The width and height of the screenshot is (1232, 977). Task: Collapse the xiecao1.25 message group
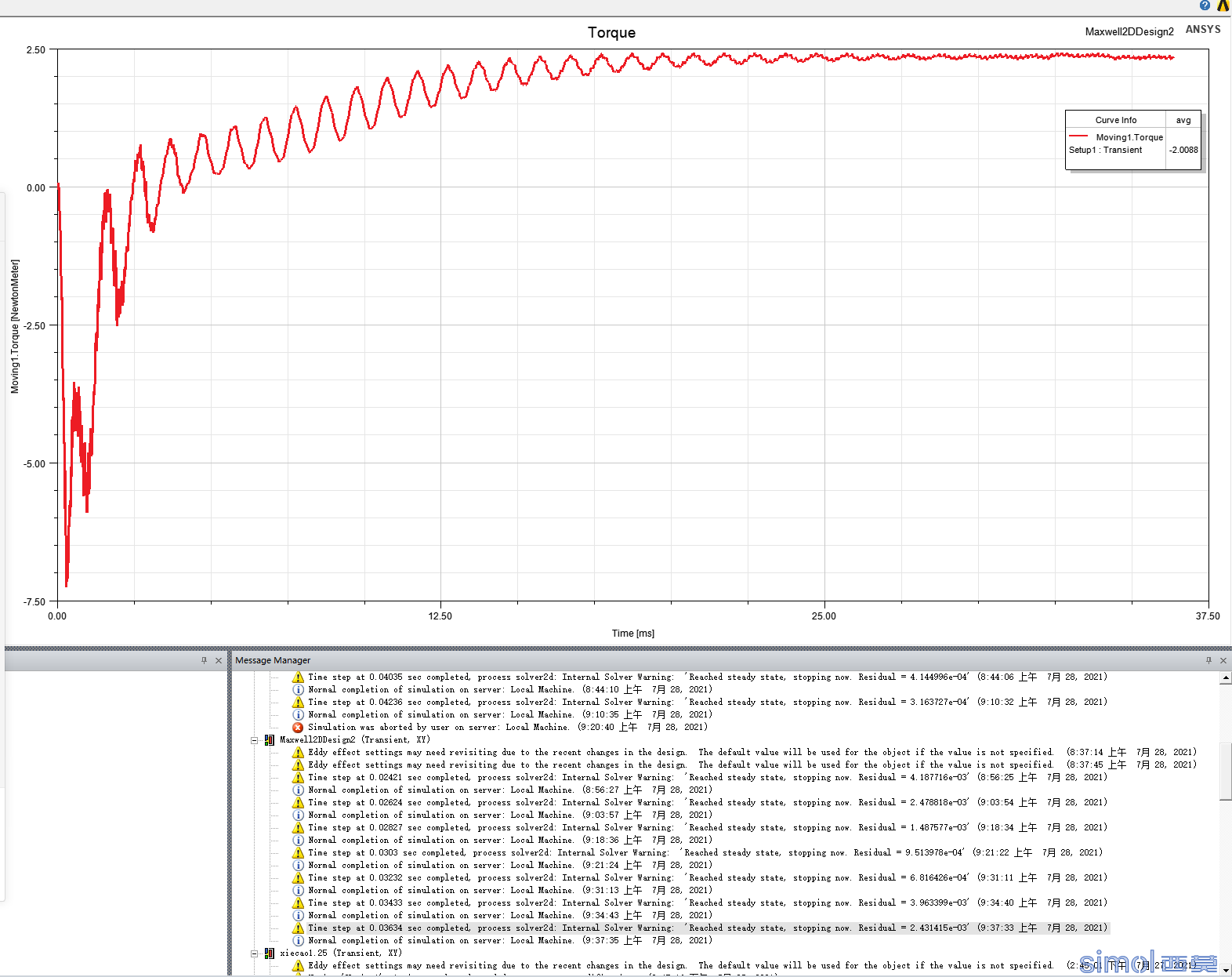(x=254, y=953)
